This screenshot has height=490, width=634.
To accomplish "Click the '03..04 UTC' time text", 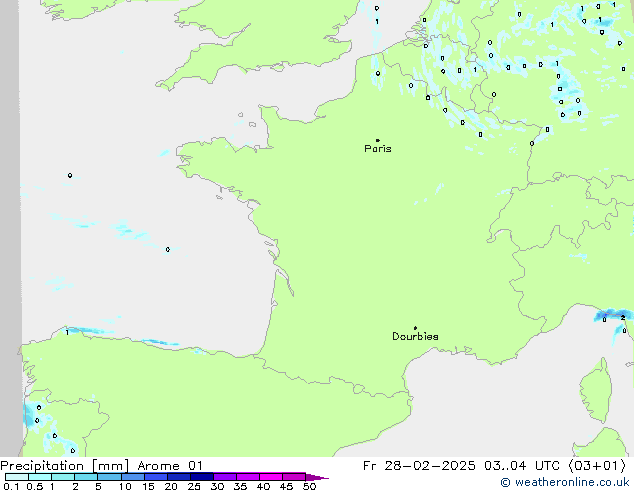I will point(522,466).
